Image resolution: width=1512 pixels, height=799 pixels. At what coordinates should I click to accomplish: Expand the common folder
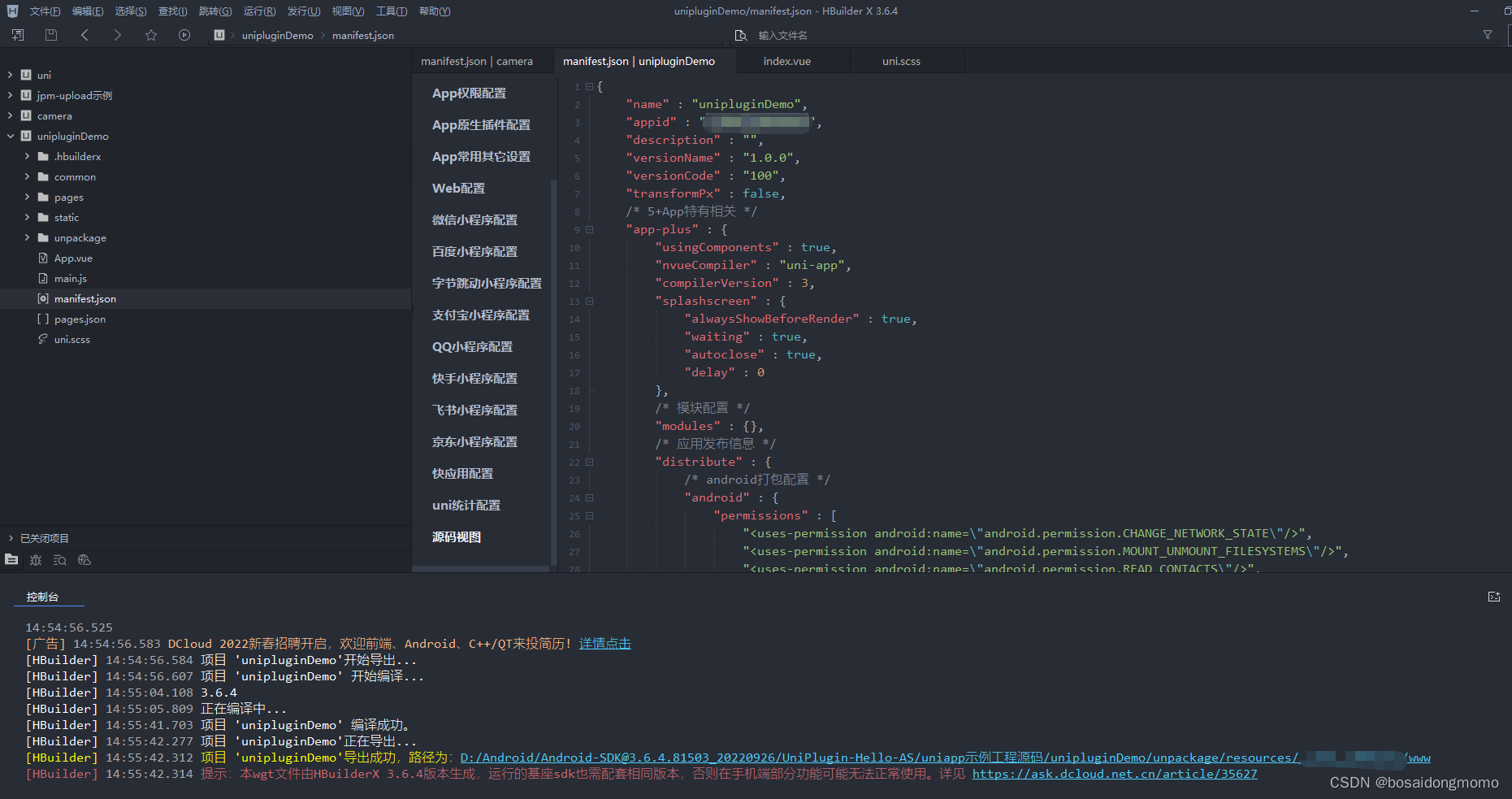click(27, 176)
